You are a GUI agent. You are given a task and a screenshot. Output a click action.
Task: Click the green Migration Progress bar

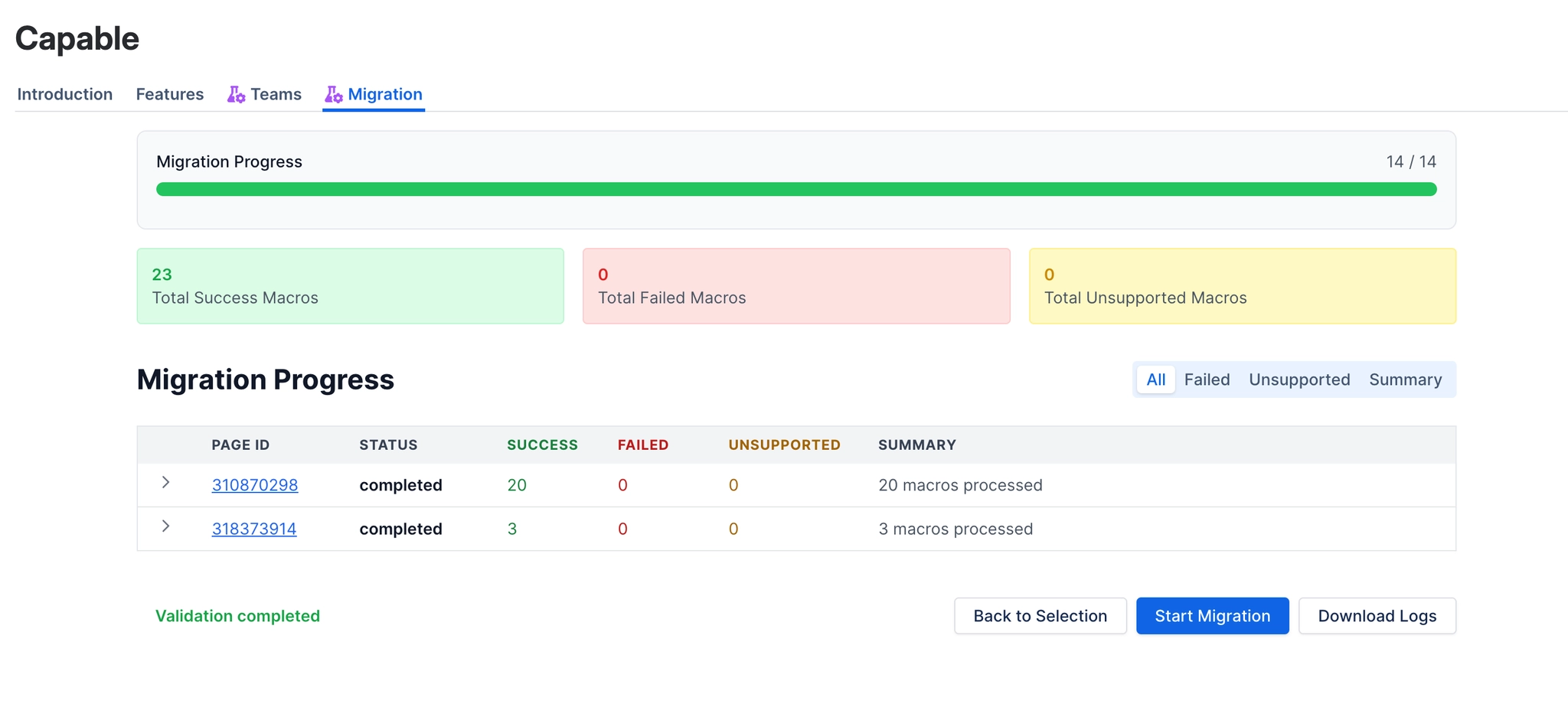pos(796,188)
